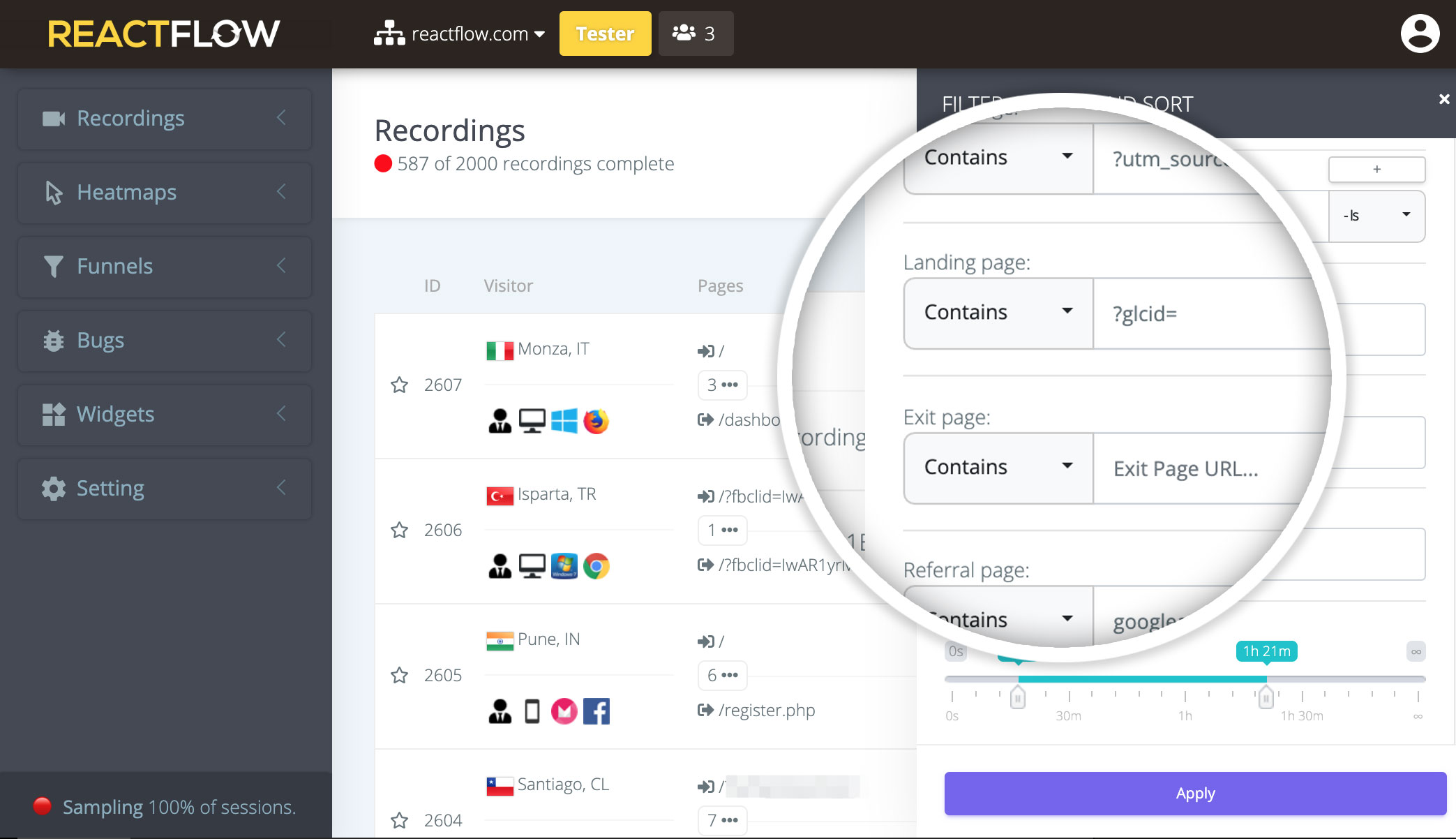
Task: Click the Bugs bug icon
Action: (x=54, y=341)
